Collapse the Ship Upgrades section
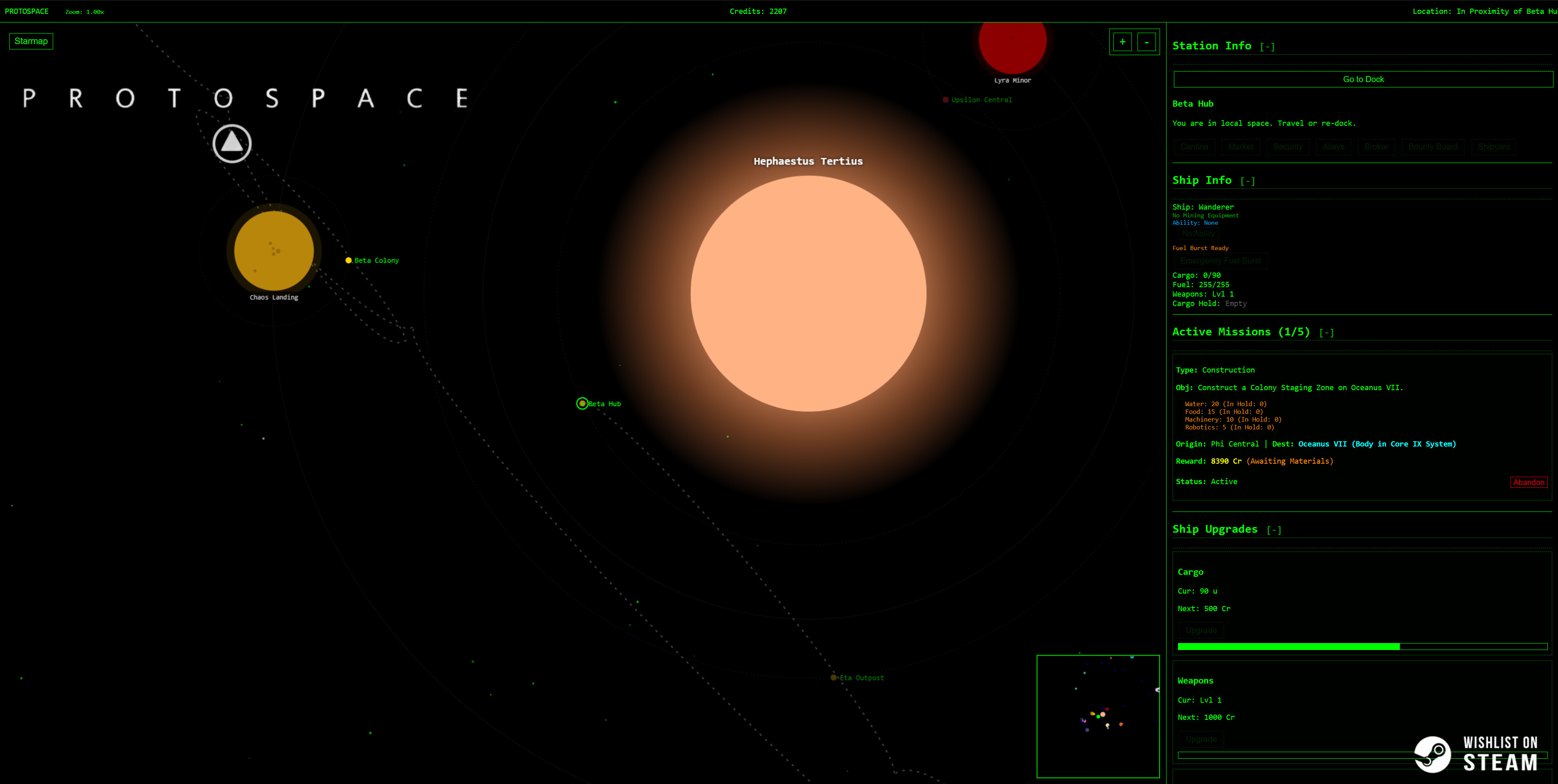Screen dimensions: 1558x784 pyautogui.click(x=1274, y=530)
